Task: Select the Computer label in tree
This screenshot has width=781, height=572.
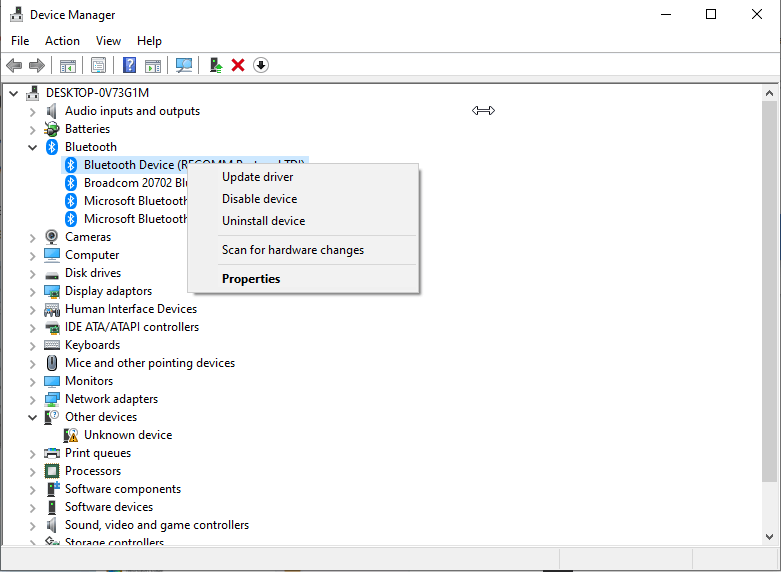Action: pyautogui.click(x=92, y=255)
